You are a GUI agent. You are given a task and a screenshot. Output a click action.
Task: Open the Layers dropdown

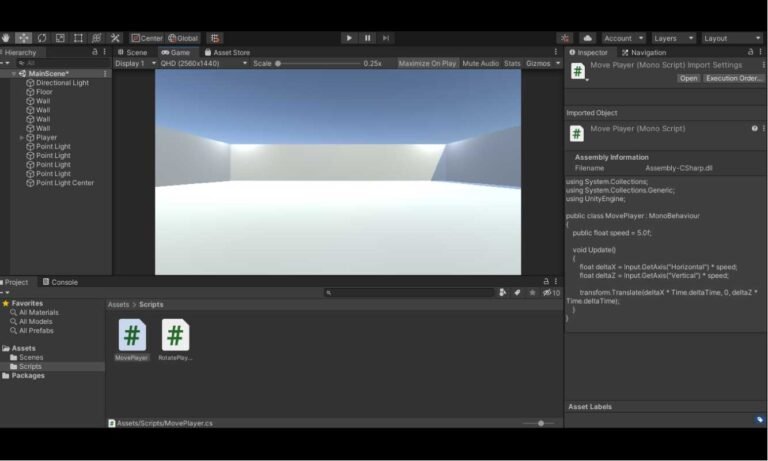[673, 38]
